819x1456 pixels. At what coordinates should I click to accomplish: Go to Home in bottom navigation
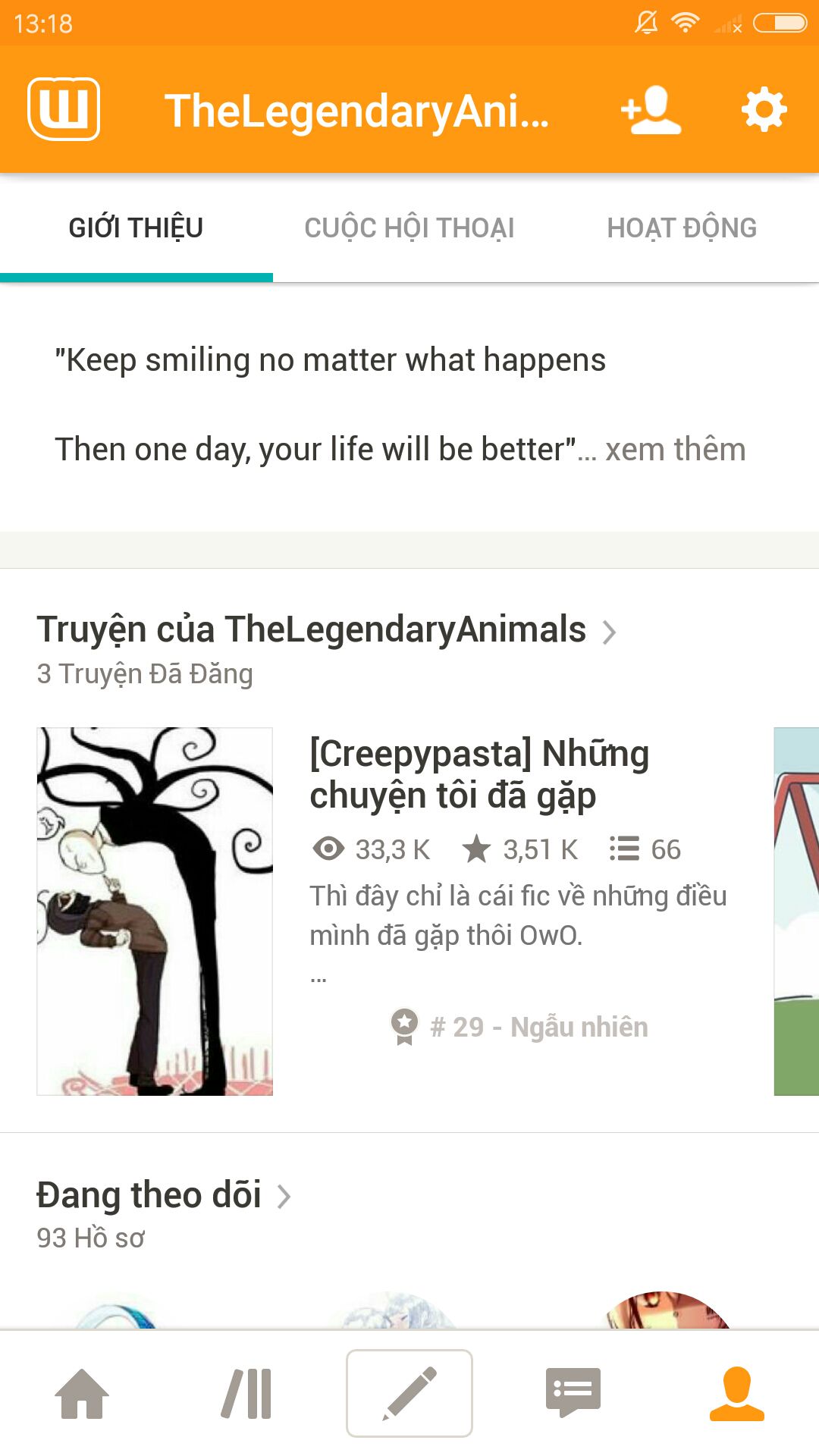pyautogui.click(x=82, y=1394)
